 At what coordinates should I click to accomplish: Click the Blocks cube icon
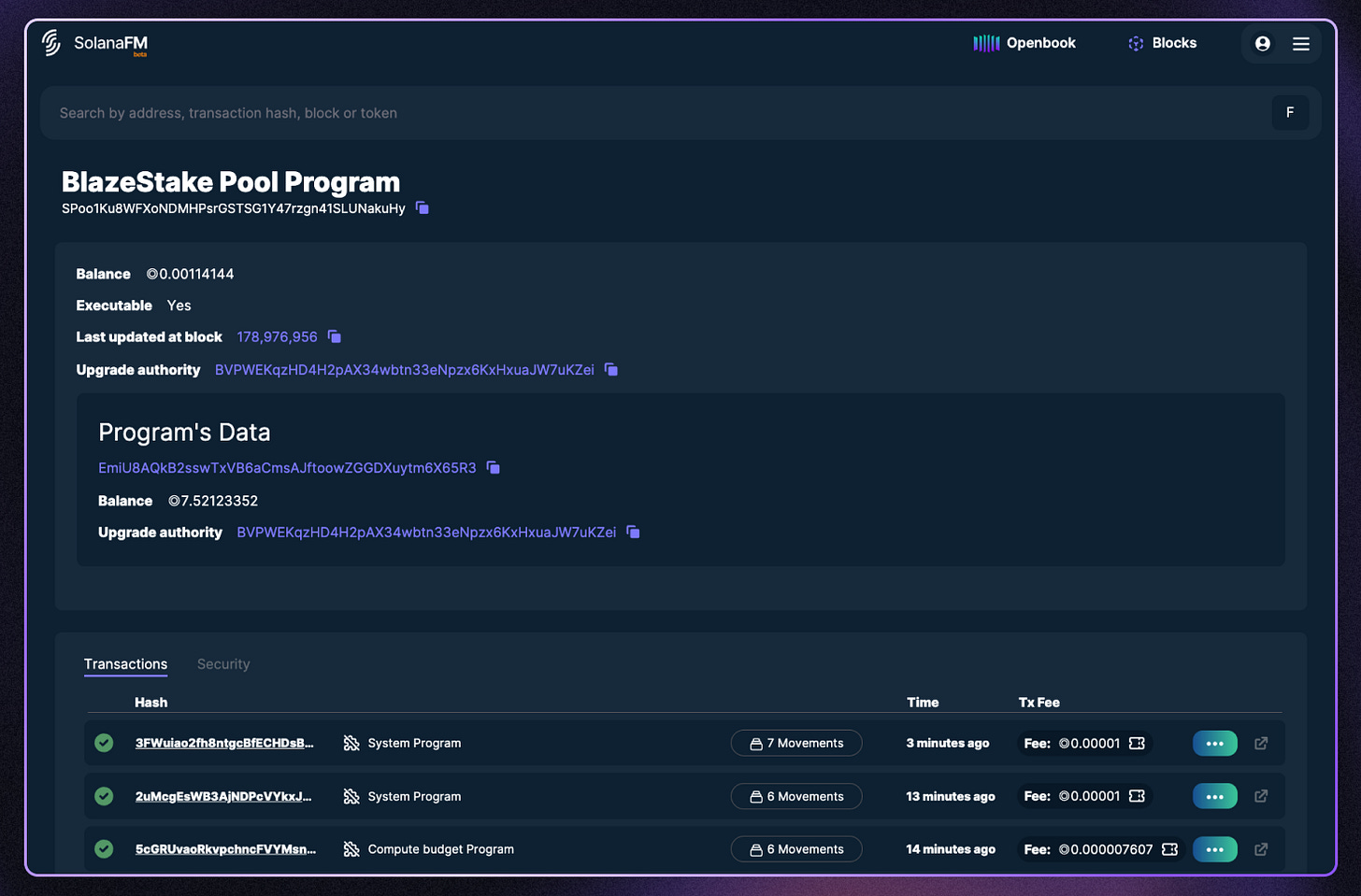point(1136,43)
